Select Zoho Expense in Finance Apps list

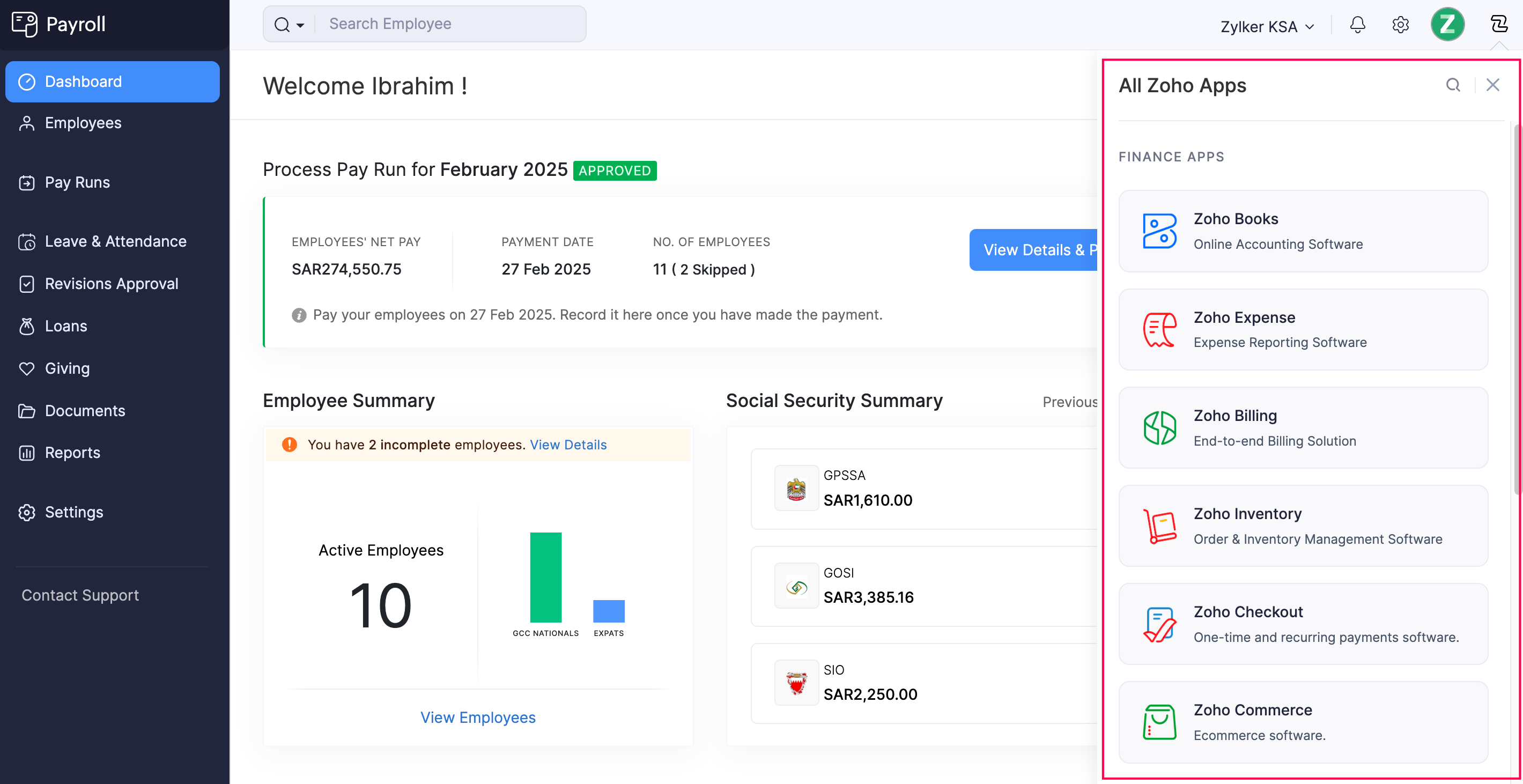[x=1303, y=329]
